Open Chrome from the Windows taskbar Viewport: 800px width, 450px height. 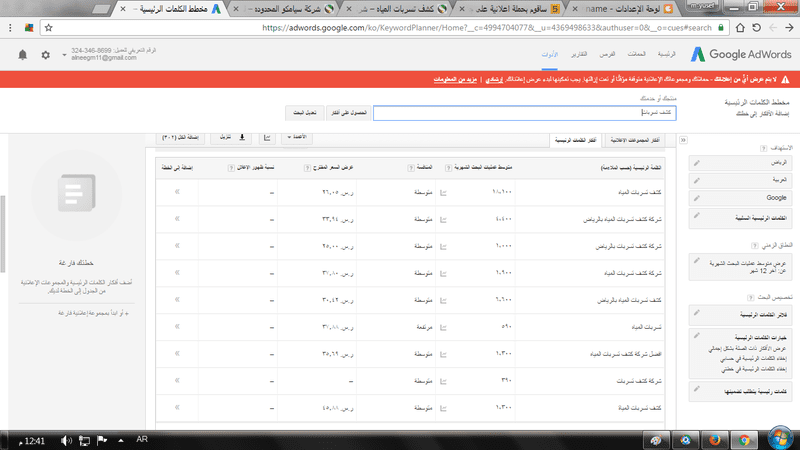point(744,440)
